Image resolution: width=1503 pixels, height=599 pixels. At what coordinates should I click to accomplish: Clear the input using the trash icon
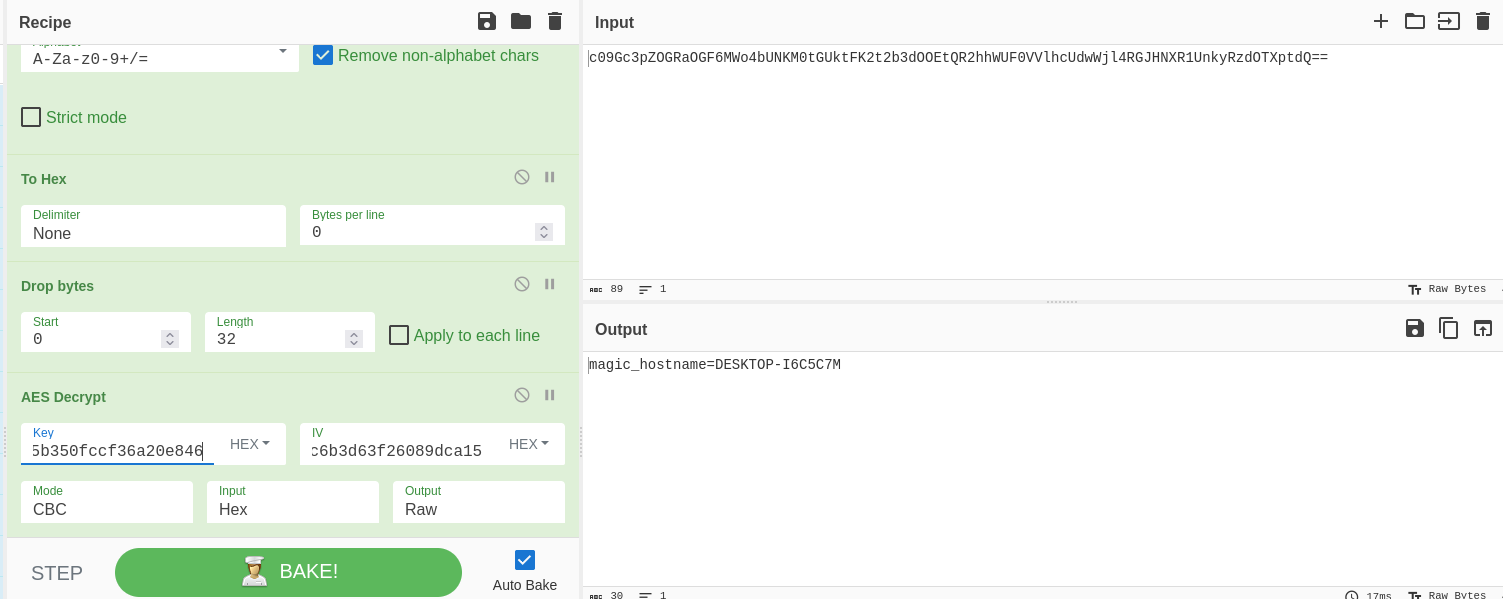coord(1483,21)
